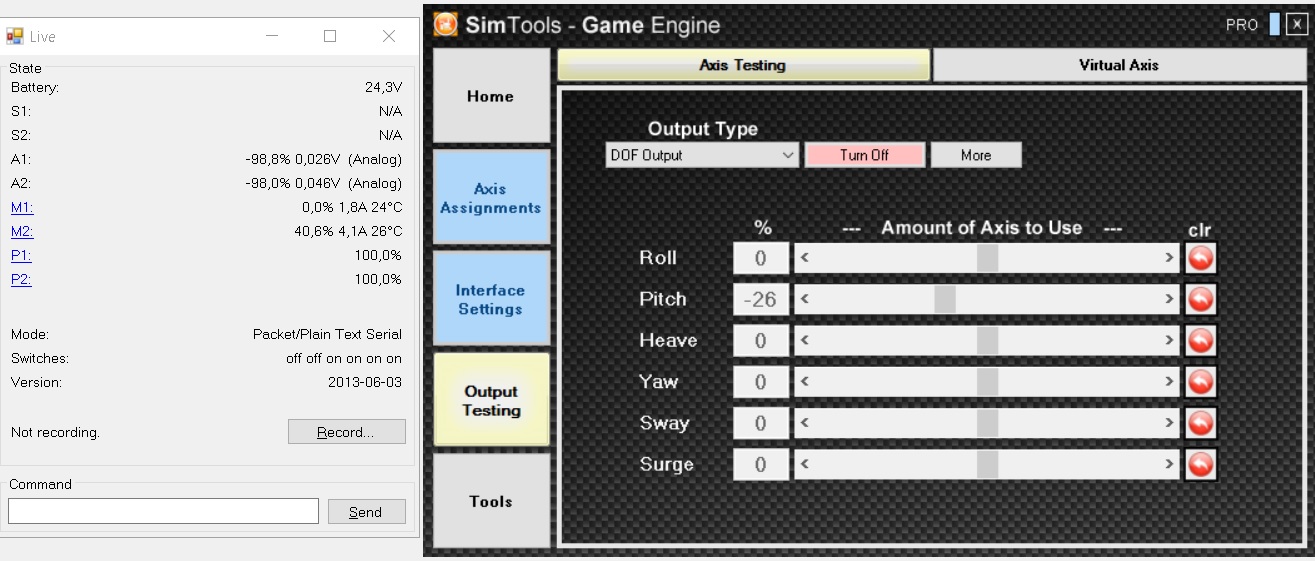The height and width of the screenshot is (561, 1315).
Task: Click left arrow of the Yaw slider
Action: tap(805, 382)
